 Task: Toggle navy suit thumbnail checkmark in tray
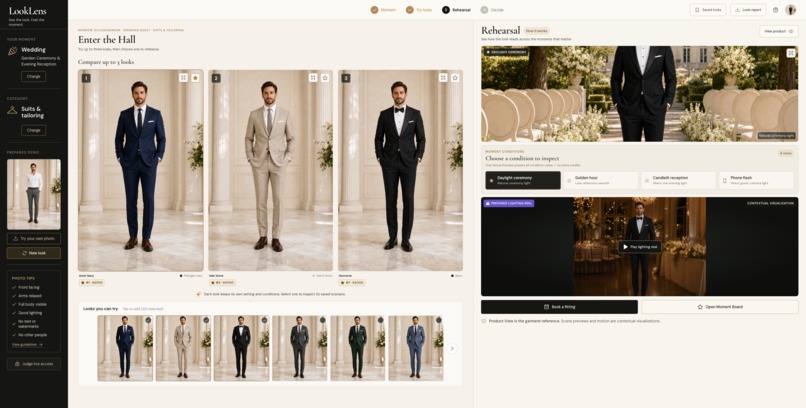pyautogui.click(x=148, y=320)
